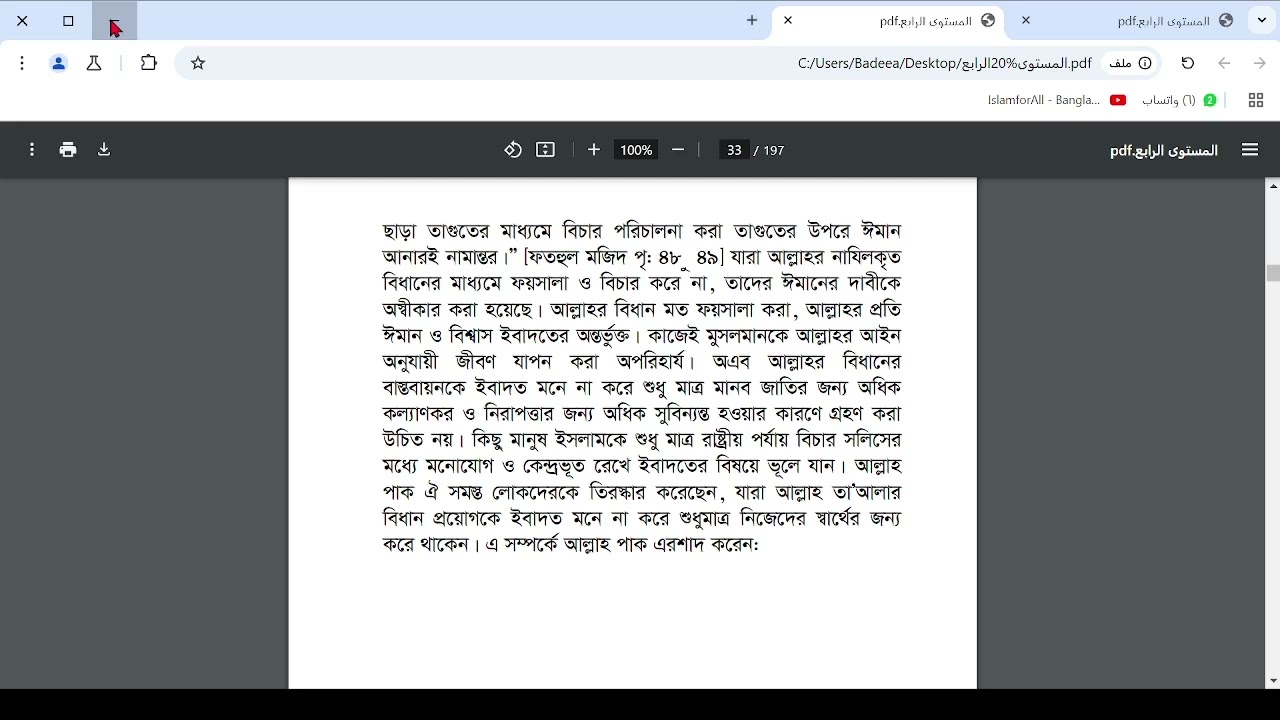Click the المستوى الرابع.pdf document title

1164,150
